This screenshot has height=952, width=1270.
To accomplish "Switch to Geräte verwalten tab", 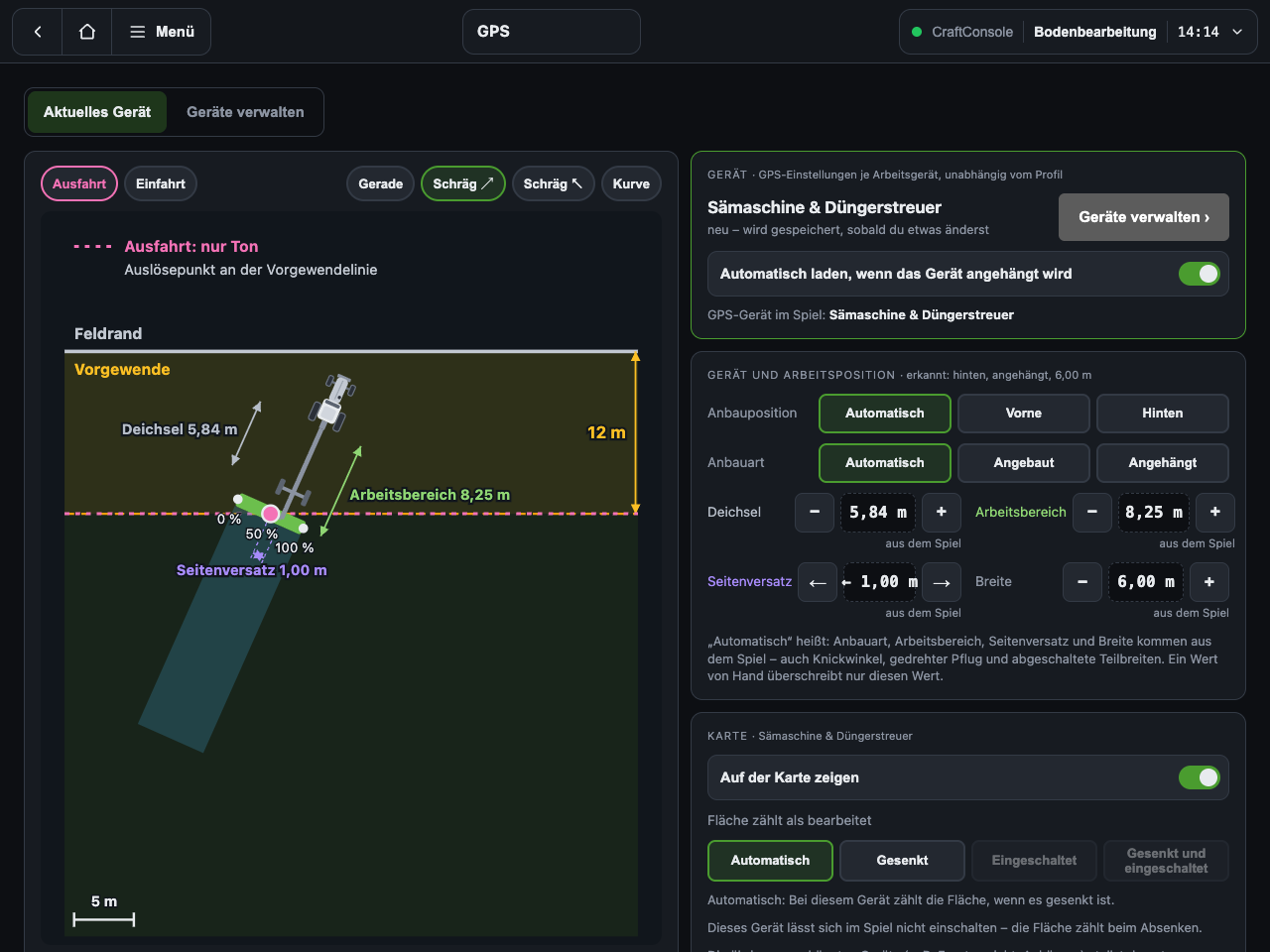I will pyautogui.click(x=245, y=112).
